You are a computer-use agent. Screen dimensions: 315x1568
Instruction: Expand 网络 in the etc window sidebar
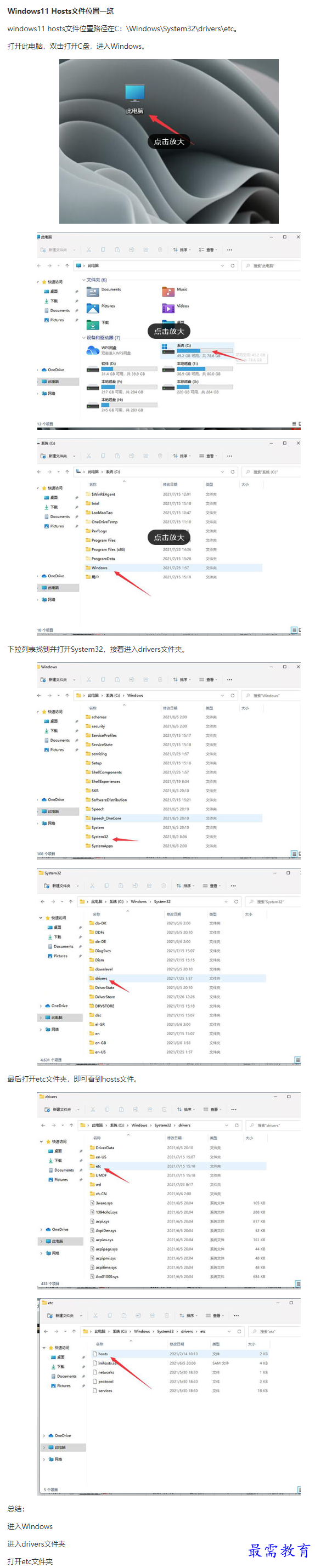point(44,1459)
